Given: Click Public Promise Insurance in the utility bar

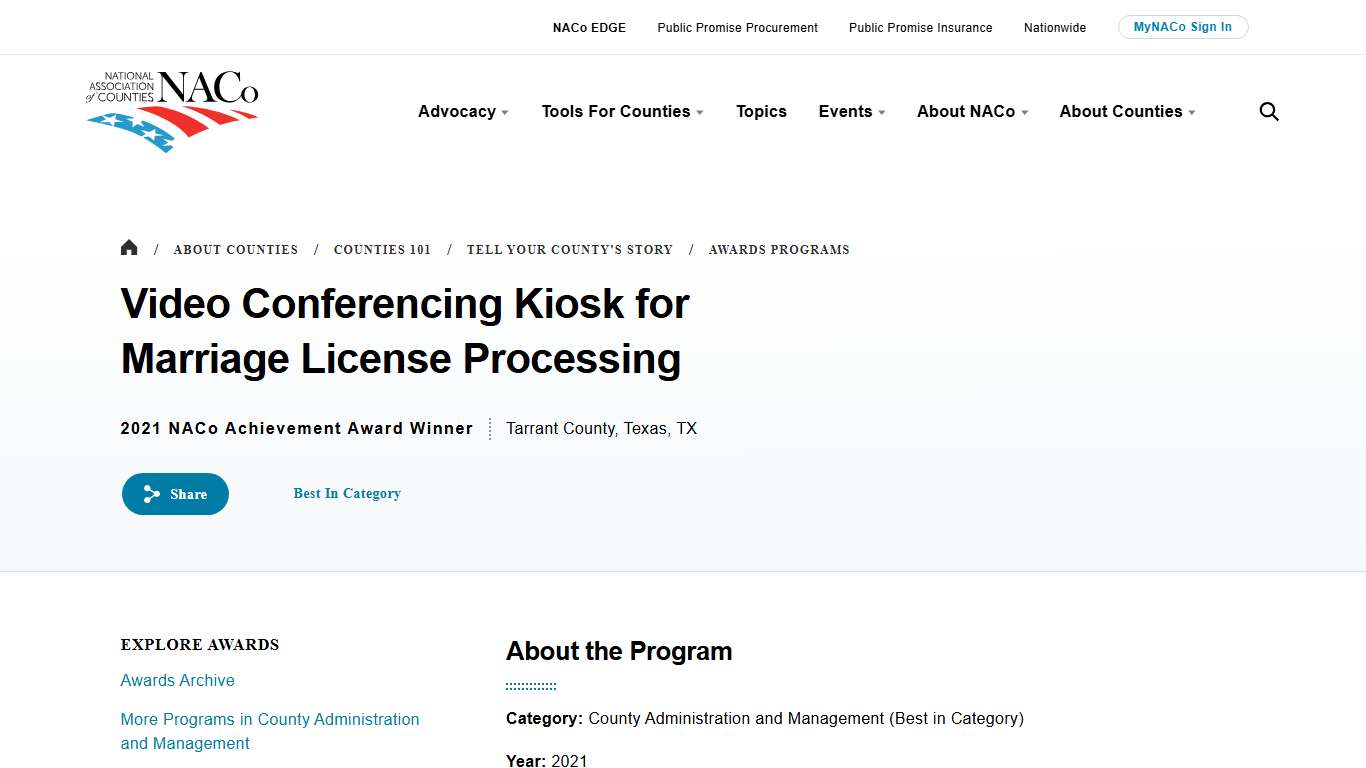Looking at the screenshot, I should (920, 27).
